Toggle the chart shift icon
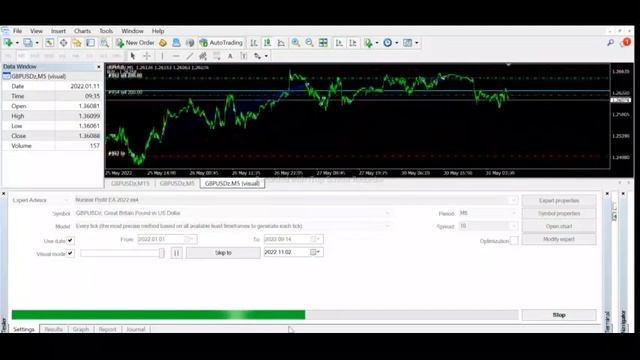640x360 pixels. 353,42
